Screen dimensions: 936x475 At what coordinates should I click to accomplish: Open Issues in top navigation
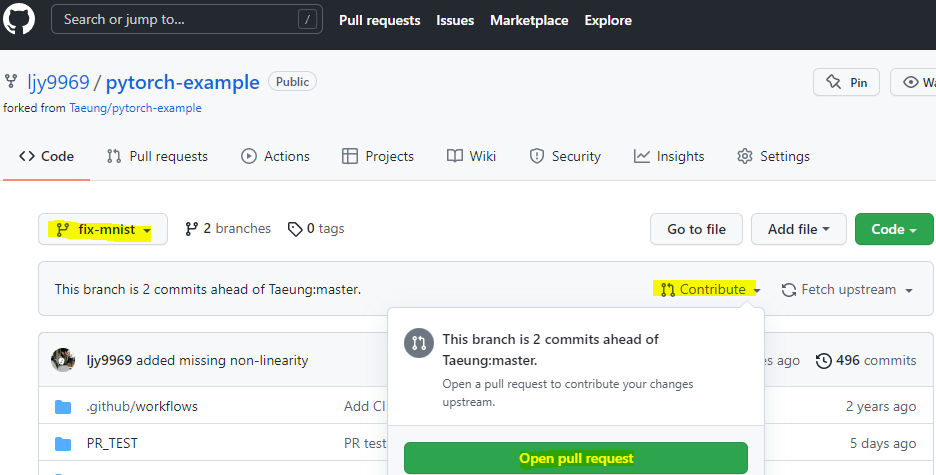click(455, 20)
